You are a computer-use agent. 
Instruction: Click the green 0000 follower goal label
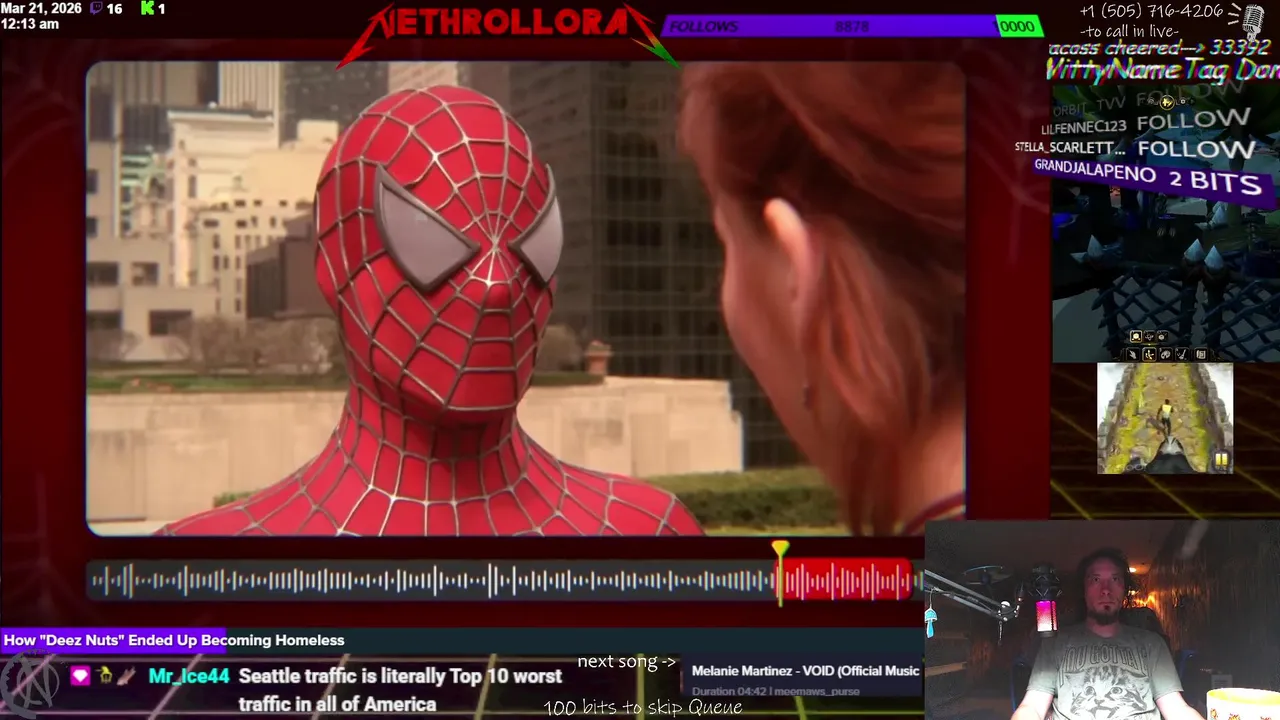coord(1017,26)
